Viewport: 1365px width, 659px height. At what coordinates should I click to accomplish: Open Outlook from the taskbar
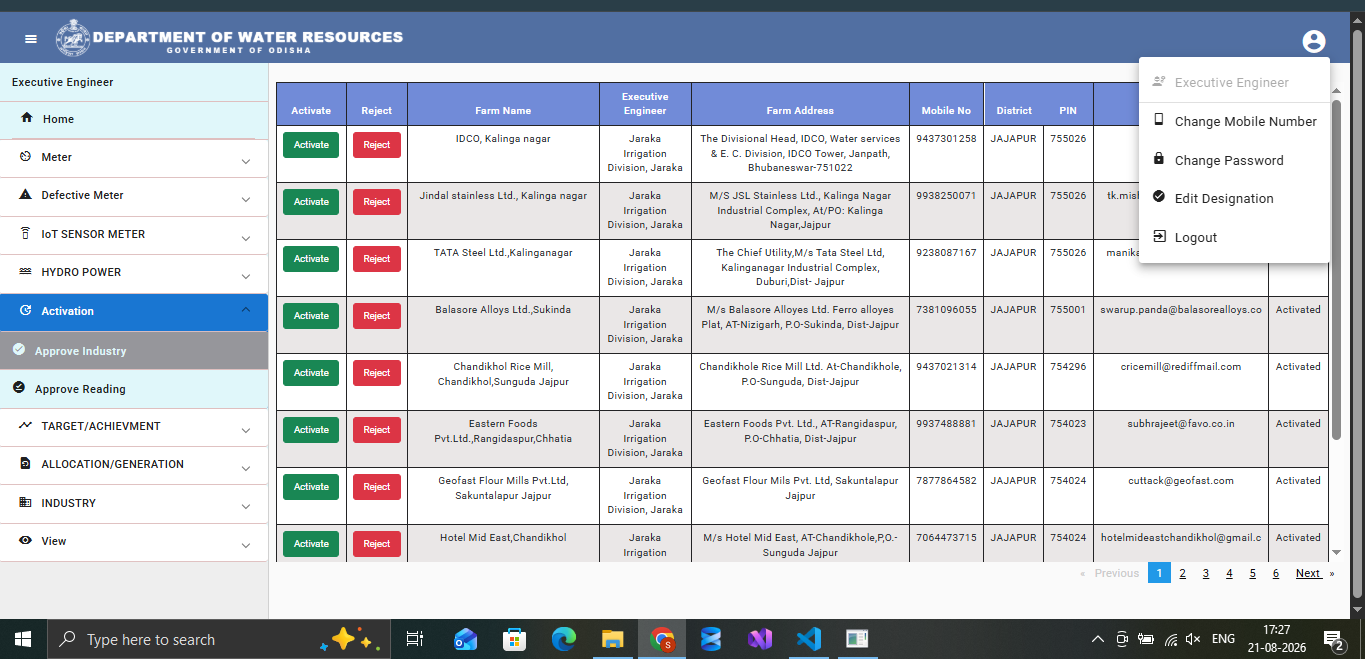coord(465,639)
